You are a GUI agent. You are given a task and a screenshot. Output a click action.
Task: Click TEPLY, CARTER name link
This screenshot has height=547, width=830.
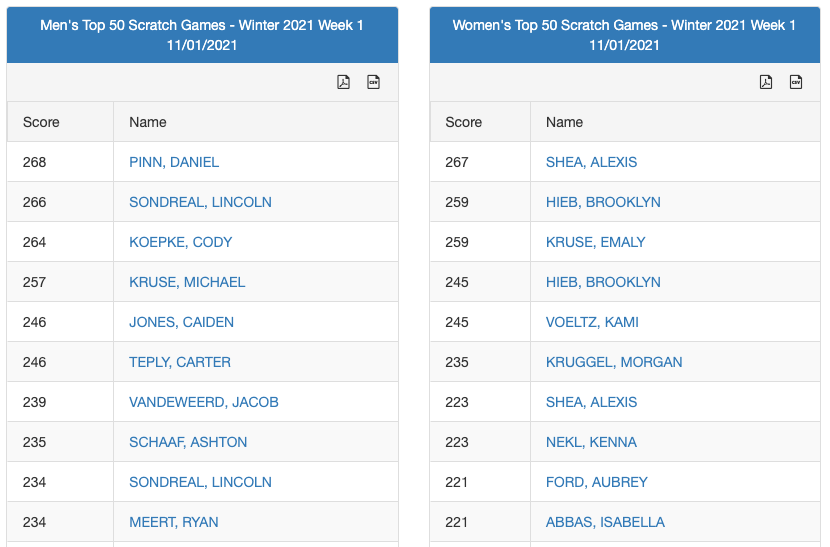point(180,362)
